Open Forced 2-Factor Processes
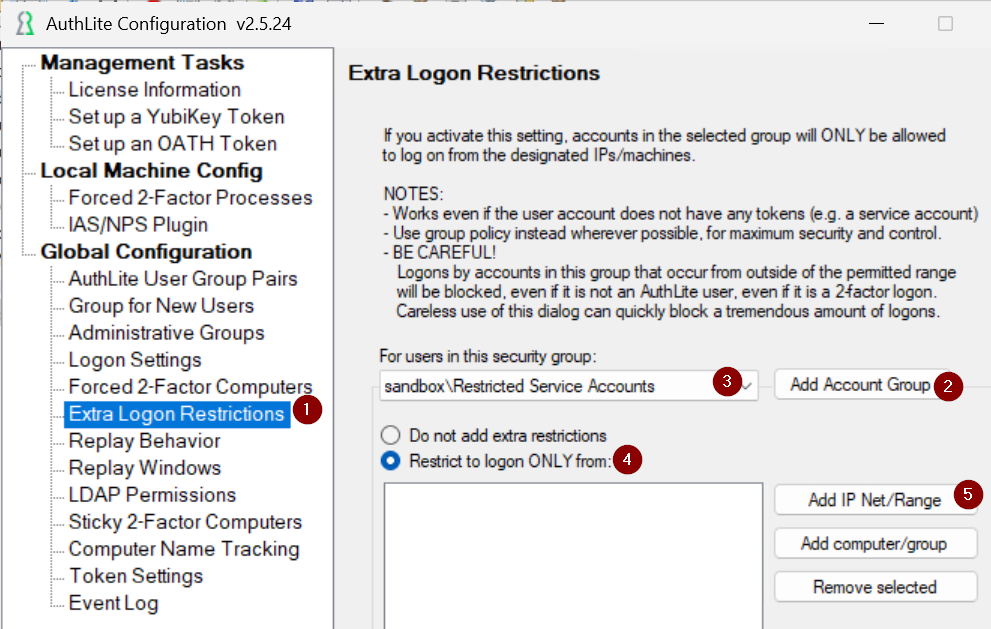Screen dimensions: 991x629 (x=190, y=198)
